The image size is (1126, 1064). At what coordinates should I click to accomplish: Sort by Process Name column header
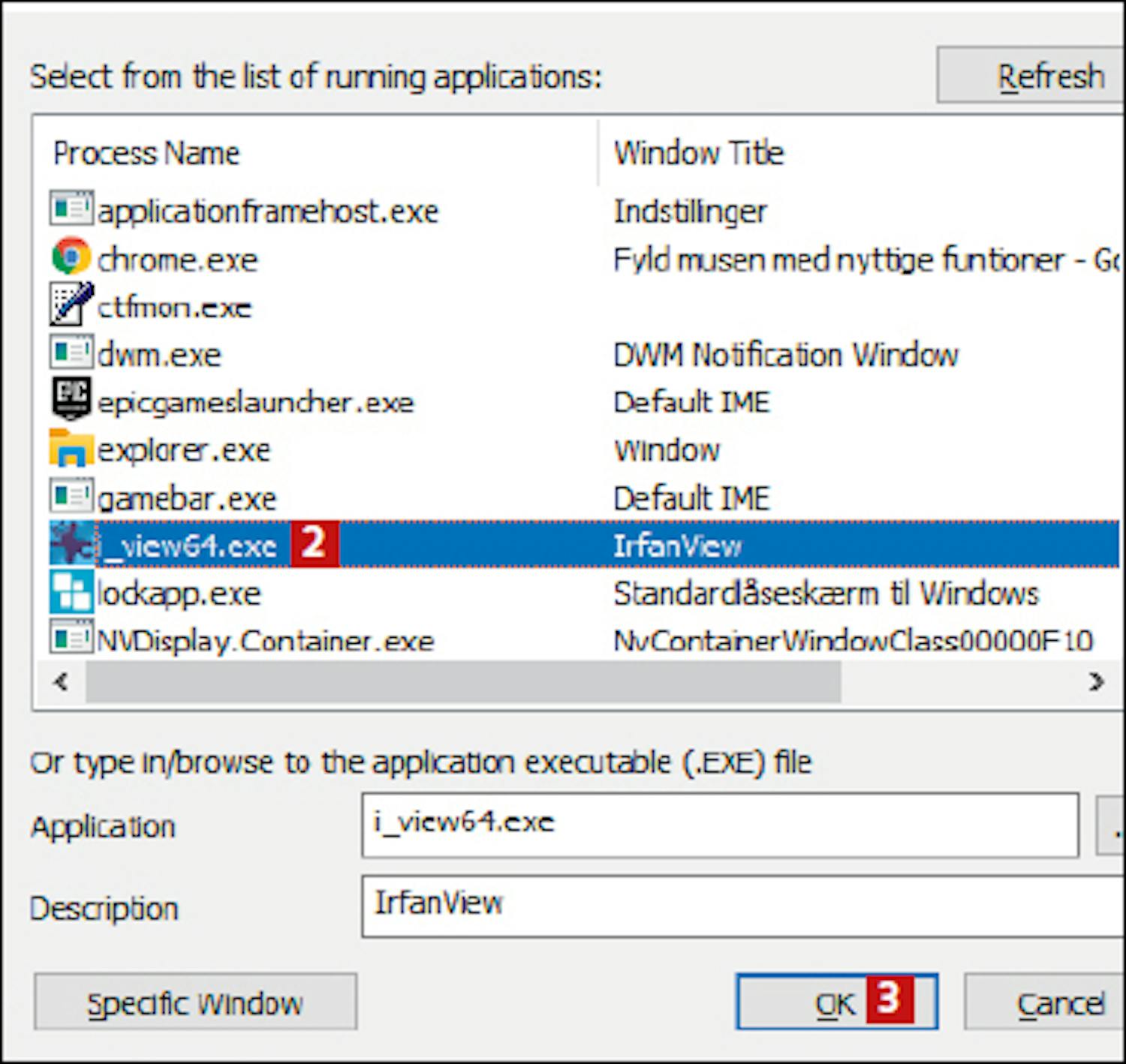(x=147, y=154)
